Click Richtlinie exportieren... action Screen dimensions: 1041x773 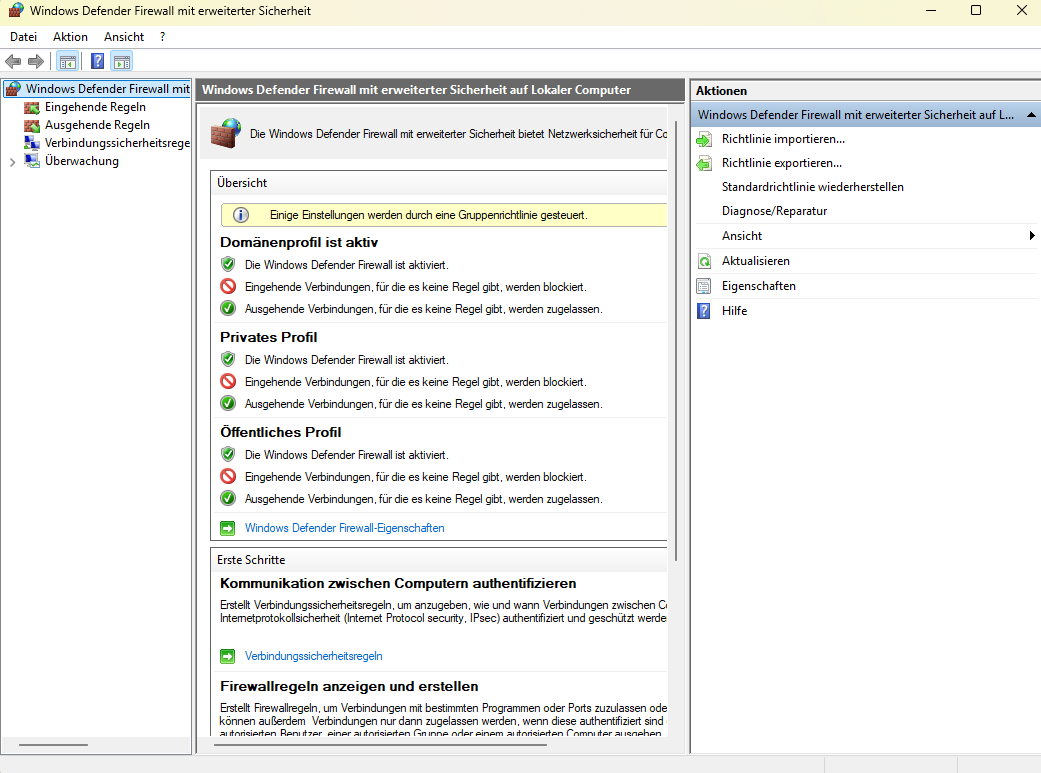tap(782, 163)
